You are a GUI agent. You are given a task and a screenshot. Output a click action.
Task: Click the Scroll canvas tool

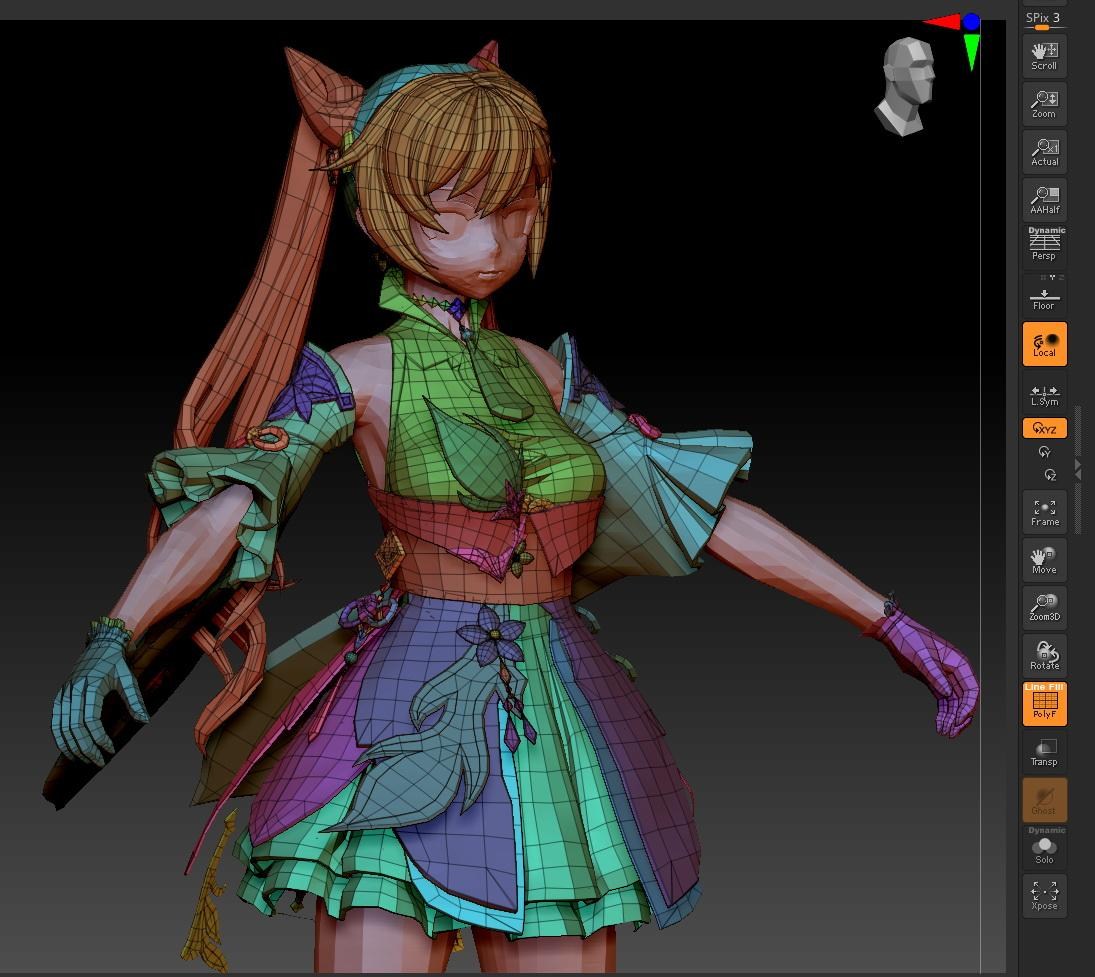point(1044,56)
